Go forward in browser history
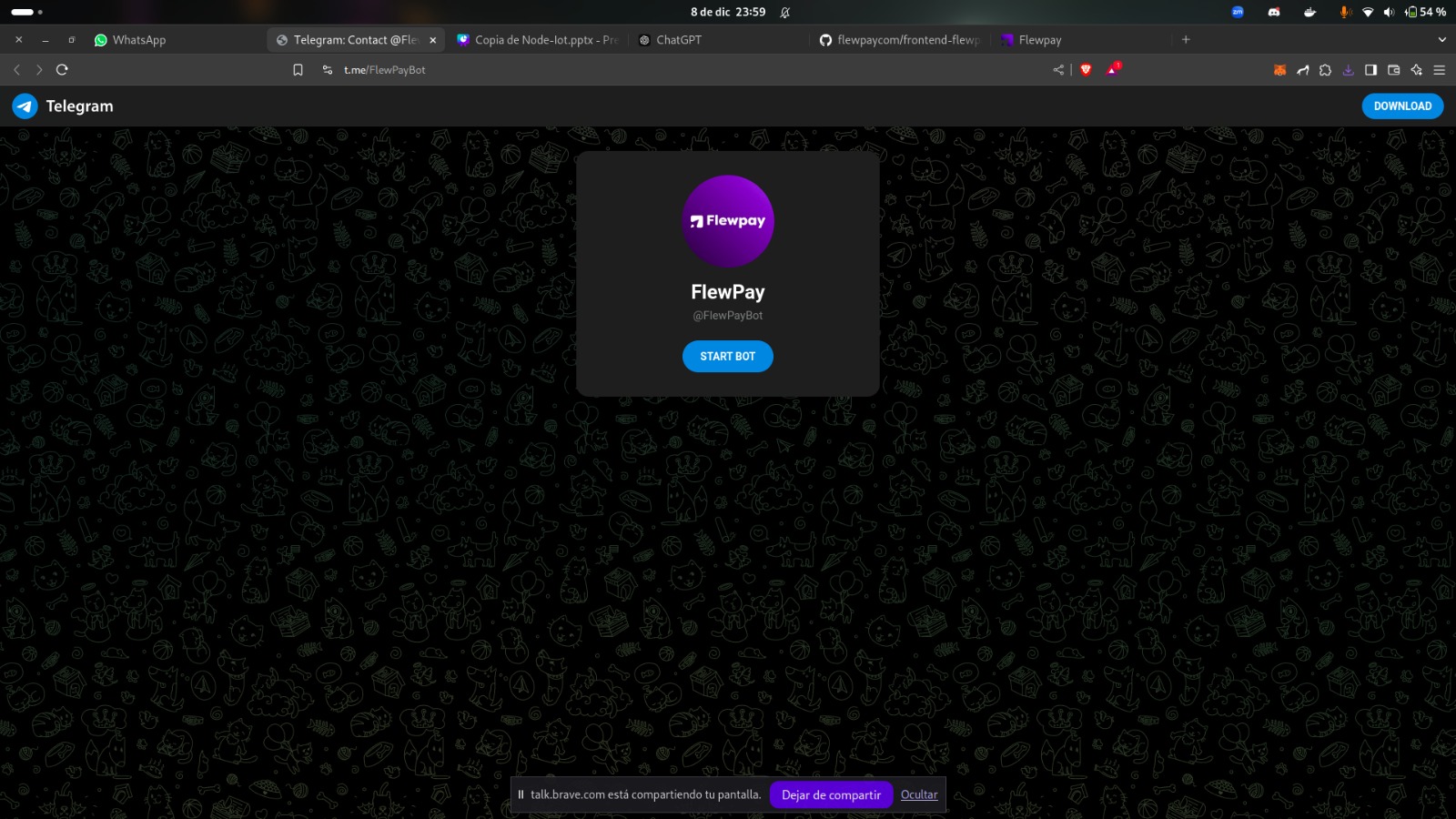This screenshot has height=819, width=1456. point(39,70)
